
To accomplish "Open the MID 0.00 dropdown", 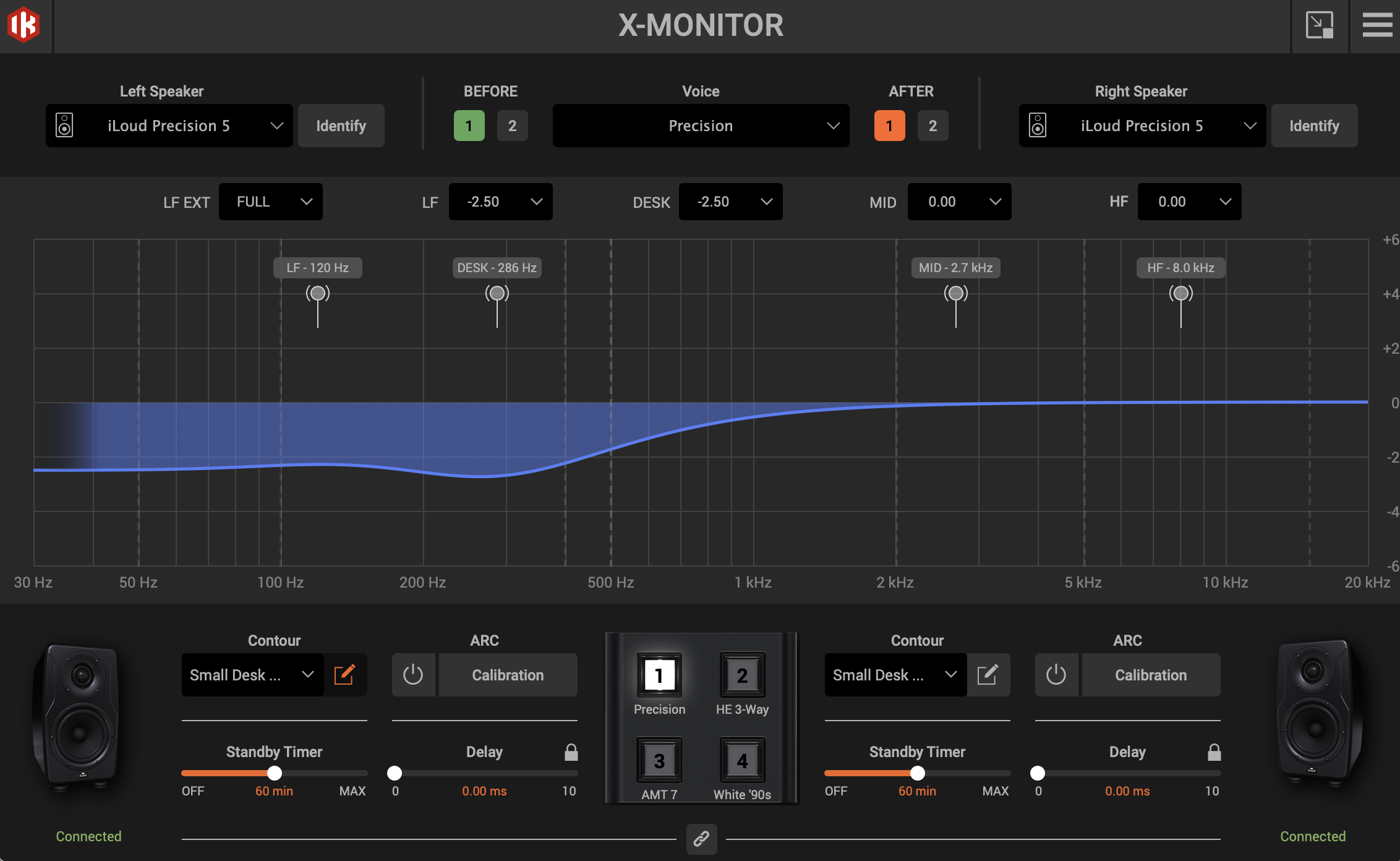I will [960, 202].
